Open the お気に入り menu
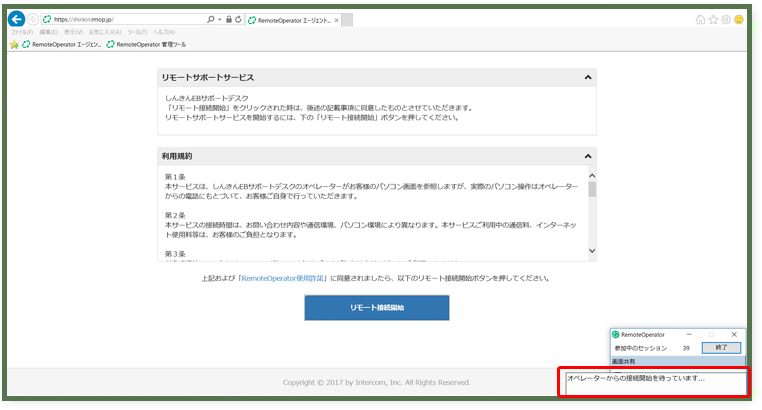The height and width of the screenshot is (410, 762). (102, 32)
